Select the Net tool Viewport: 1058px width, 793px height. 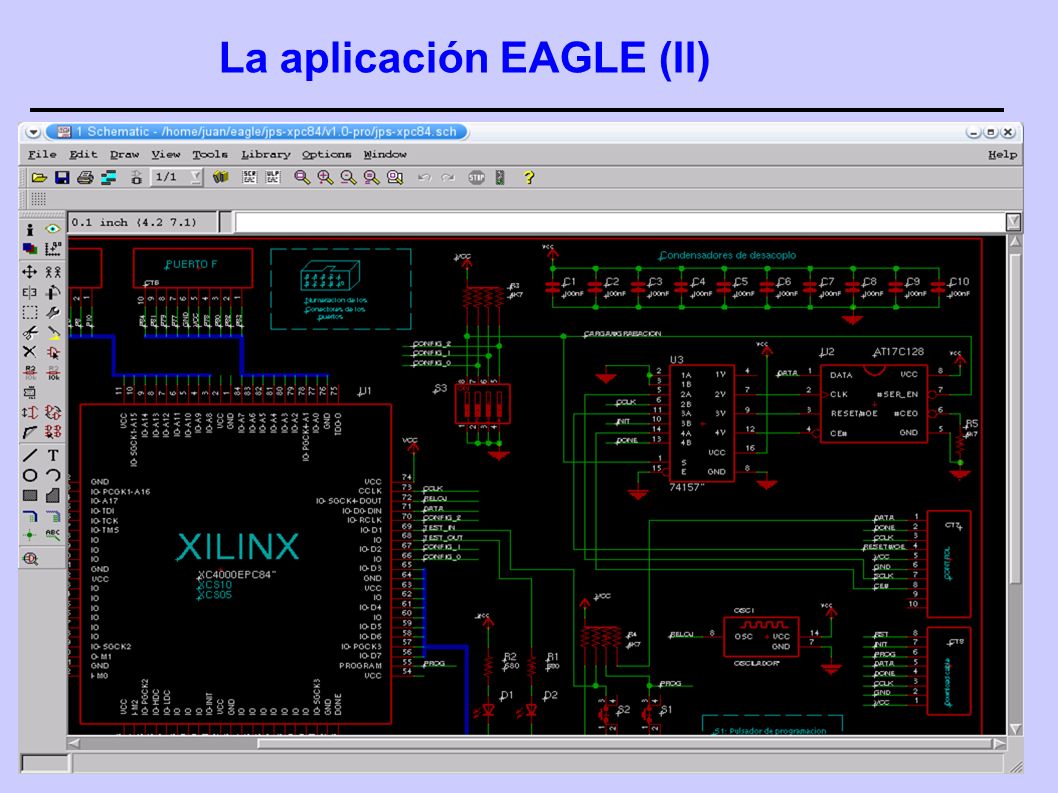point(53,516)
